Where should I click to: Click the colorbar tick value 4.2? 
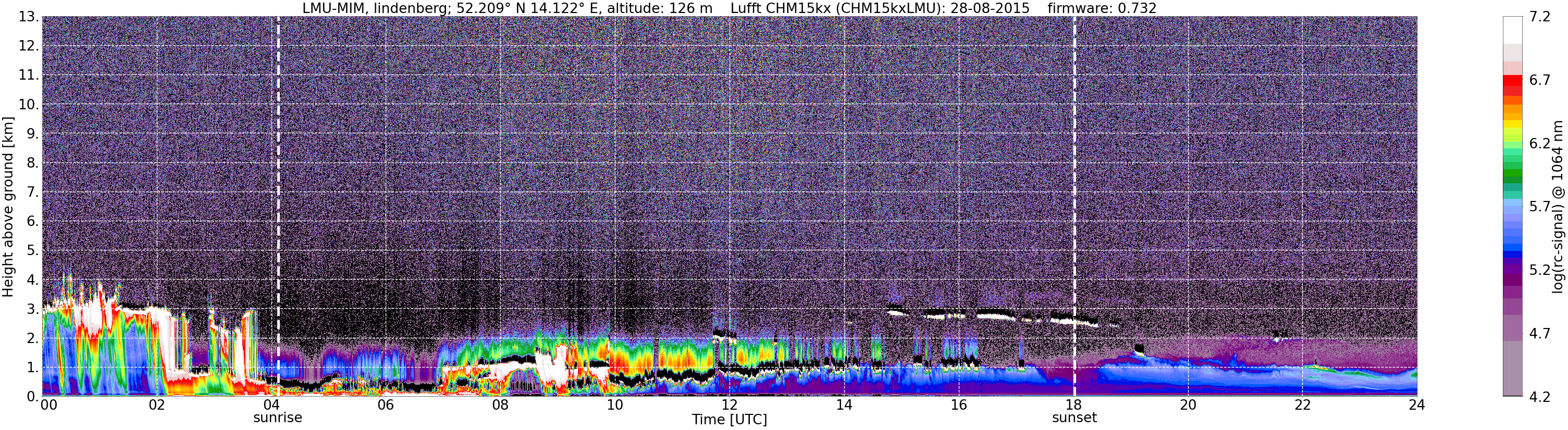(1539, 396)
